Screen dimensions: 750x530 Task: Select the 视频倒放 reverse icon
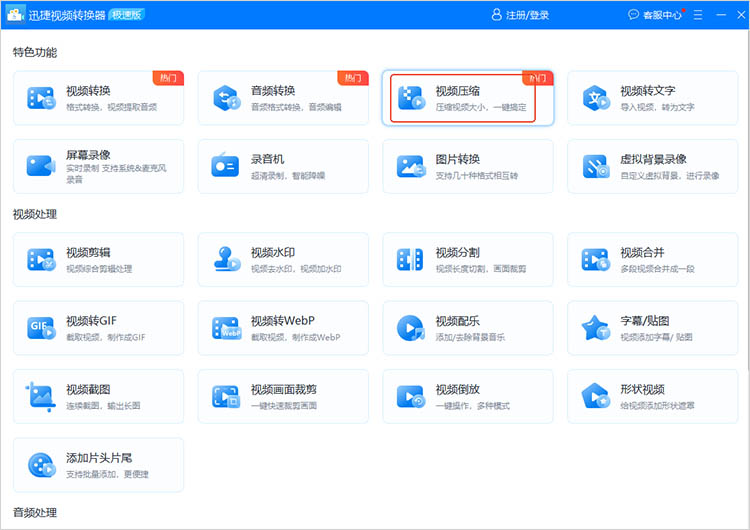coord(411,397)
